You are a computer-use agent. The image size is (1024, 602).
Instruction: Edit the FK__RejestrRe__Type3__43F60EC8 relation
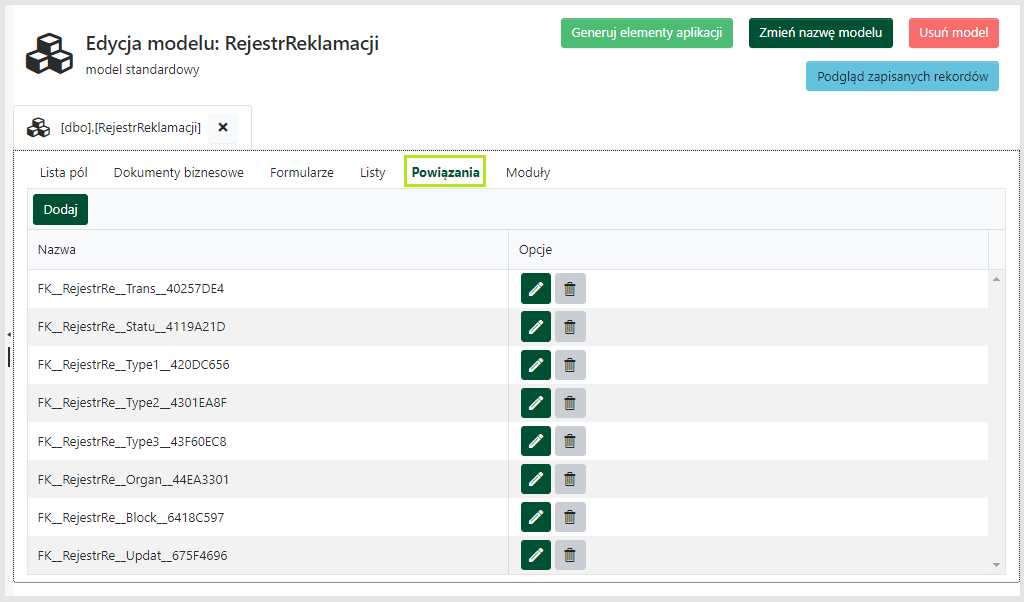[x=535, y=441]
